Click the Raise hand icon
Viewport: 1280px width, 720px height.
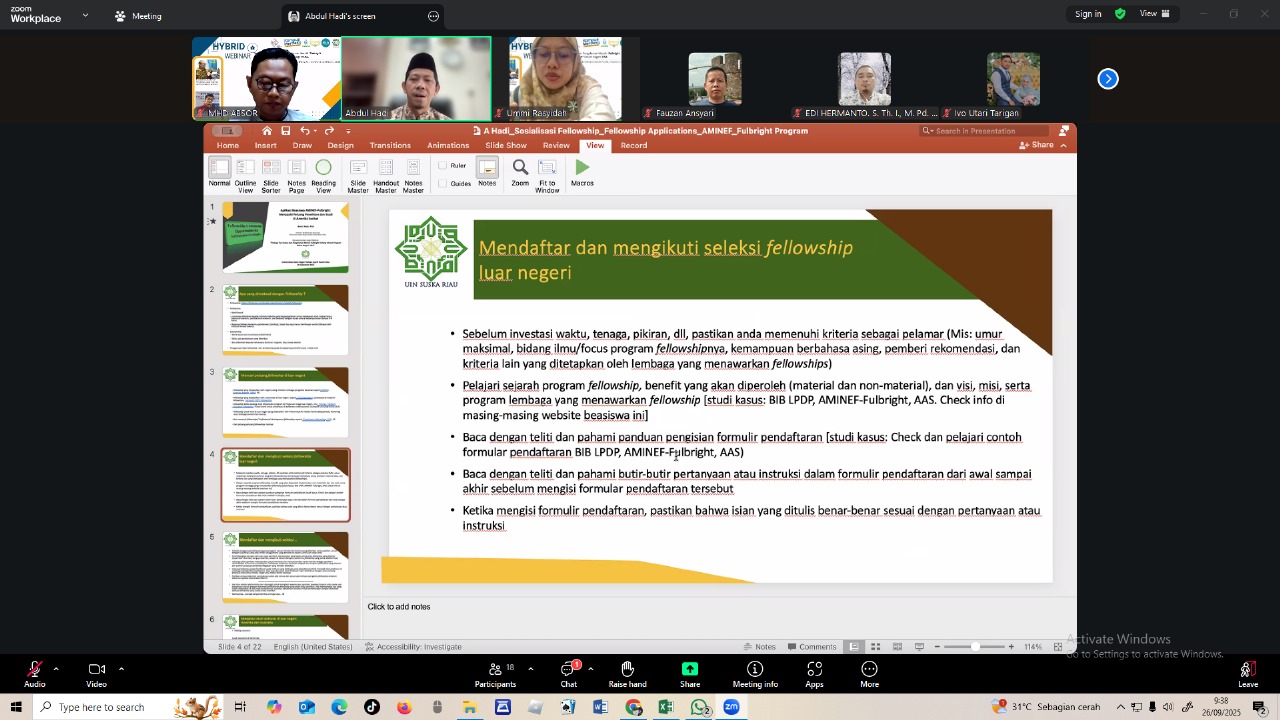(627, 670)
